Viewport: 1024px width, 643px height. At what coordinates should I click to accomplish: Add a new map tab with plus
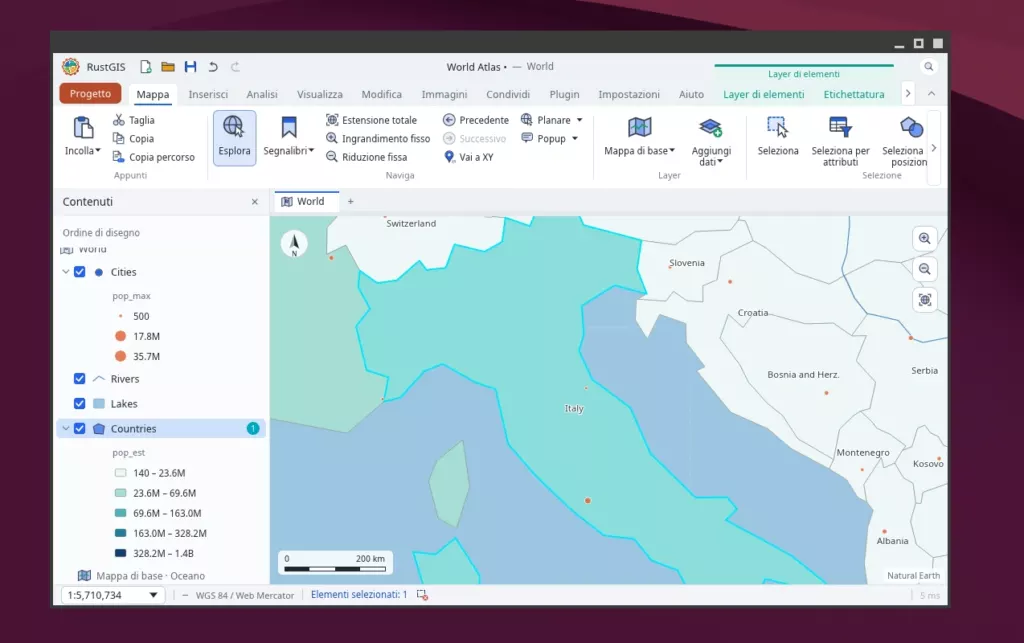(351, 202)
